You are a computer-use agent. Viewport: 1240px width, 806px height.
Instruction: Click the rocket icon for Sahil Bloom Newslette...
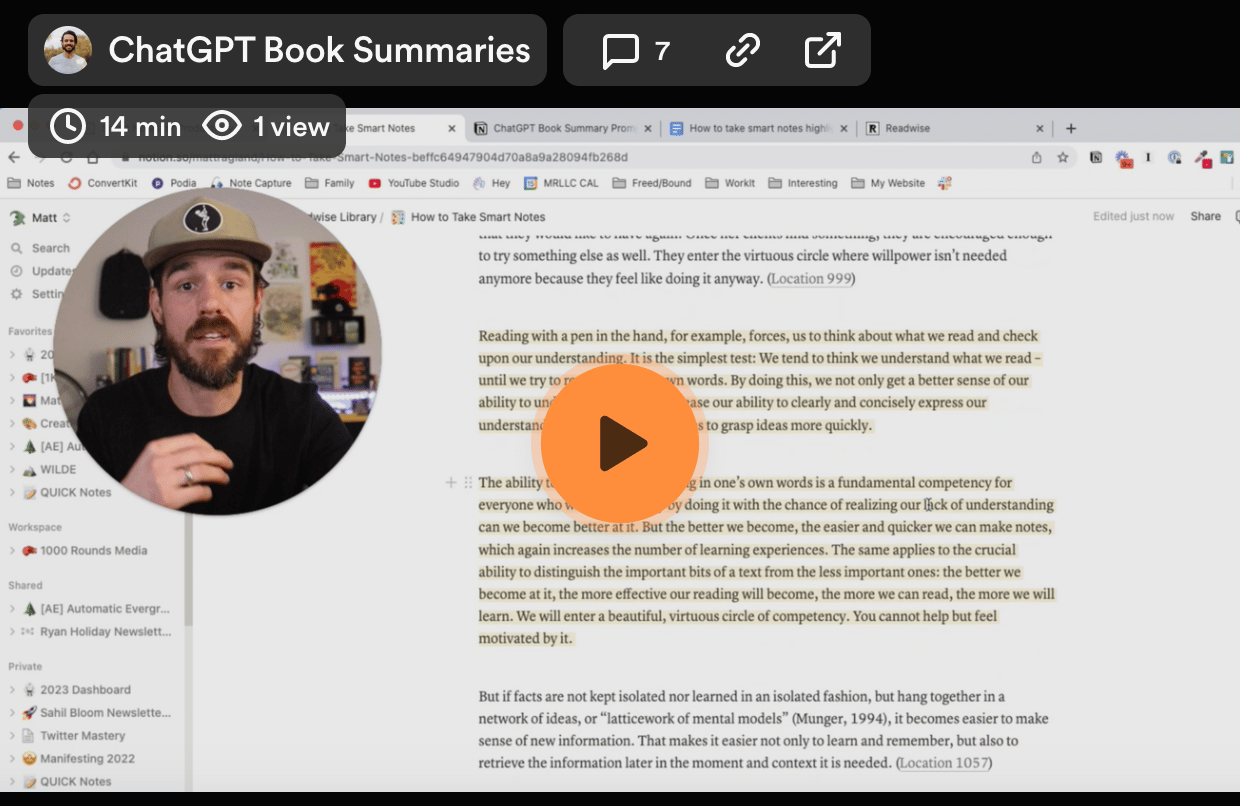[30, 712]
